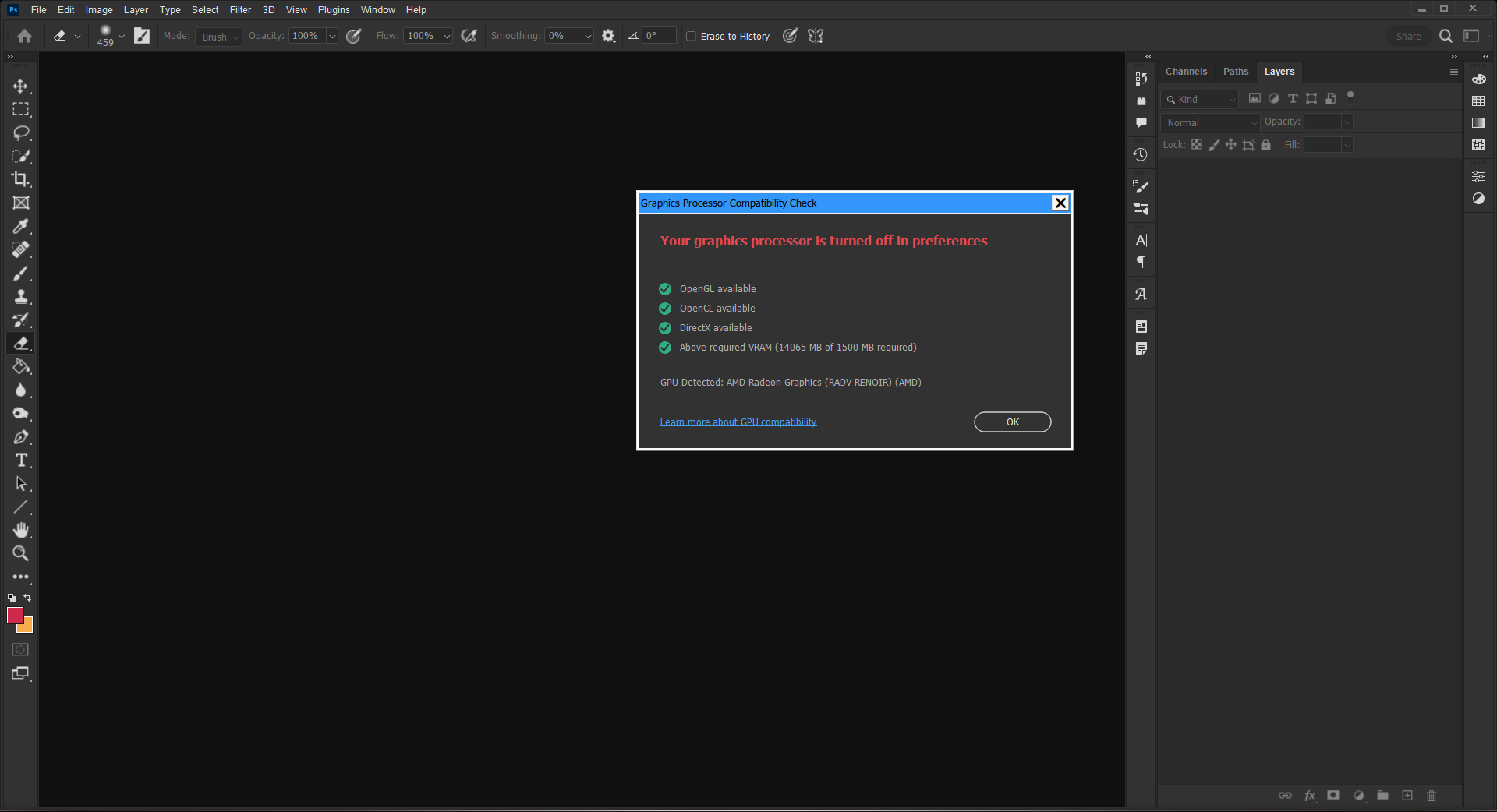Select the Eyedropper tool
This screenshot has height=812, width=1497.
(x=21, y=226)
